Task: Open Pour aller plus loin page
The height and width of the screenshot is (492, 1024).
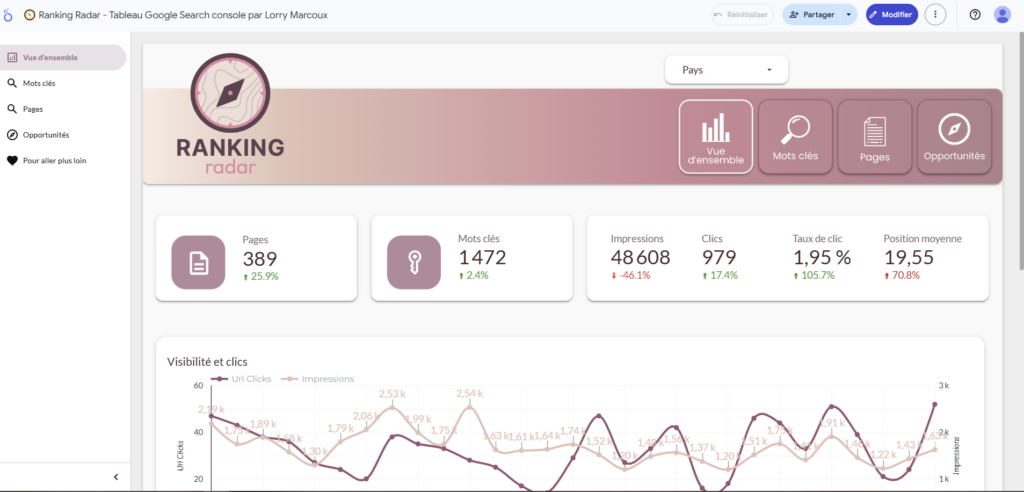Action: (x=54, y=160)
